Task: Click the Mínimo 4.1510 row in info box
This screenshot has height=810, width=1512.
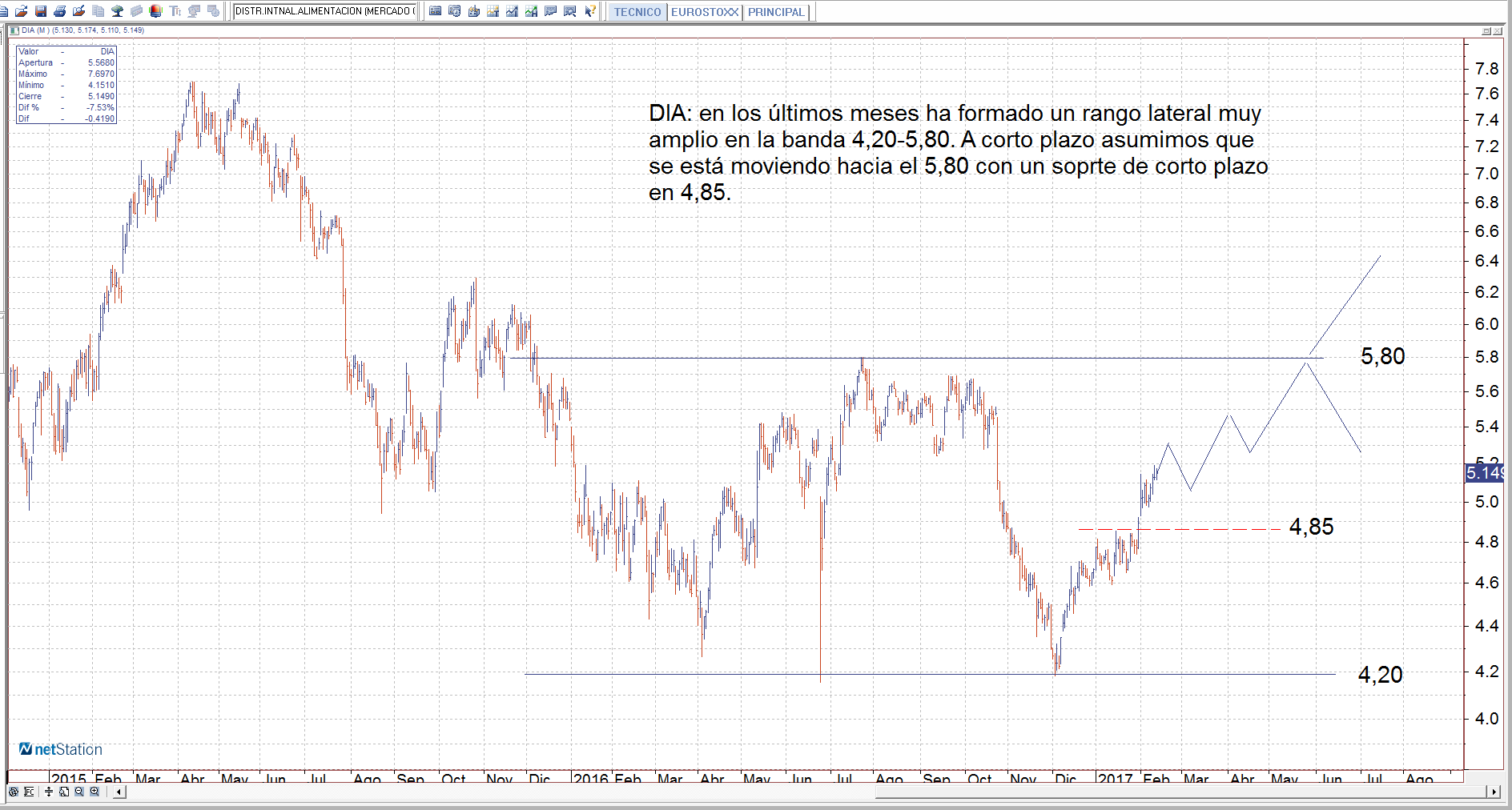Action: (x=66, y=85)
